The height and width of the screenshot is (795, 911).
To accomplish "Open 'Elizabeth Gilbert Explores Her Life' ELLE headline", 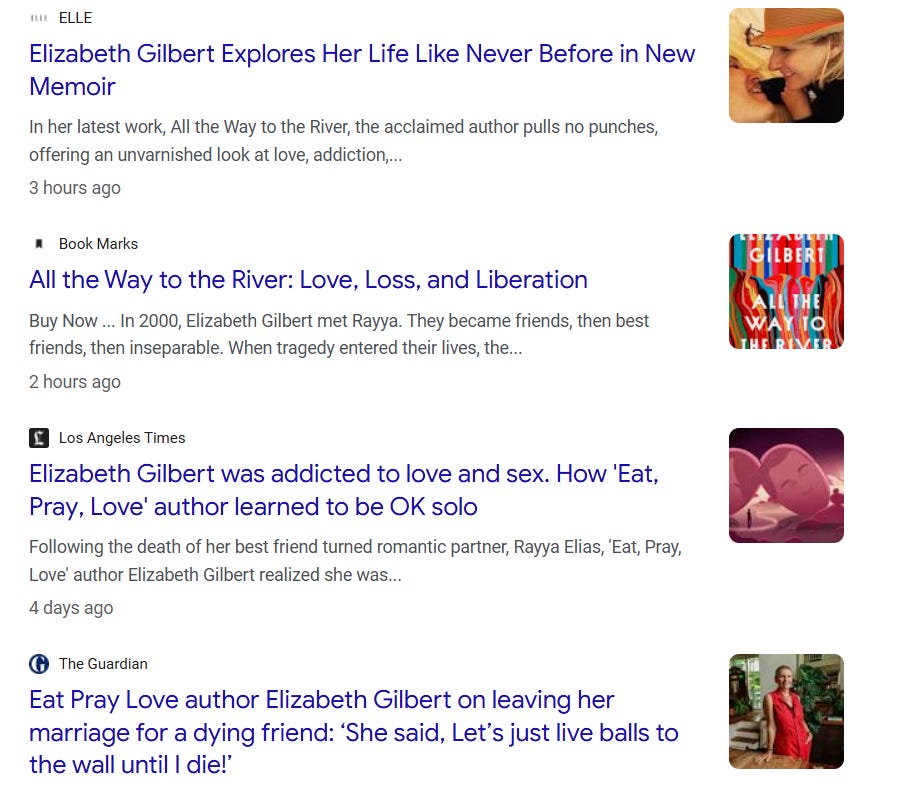I will pyautogui.click(x=362, y=70).
